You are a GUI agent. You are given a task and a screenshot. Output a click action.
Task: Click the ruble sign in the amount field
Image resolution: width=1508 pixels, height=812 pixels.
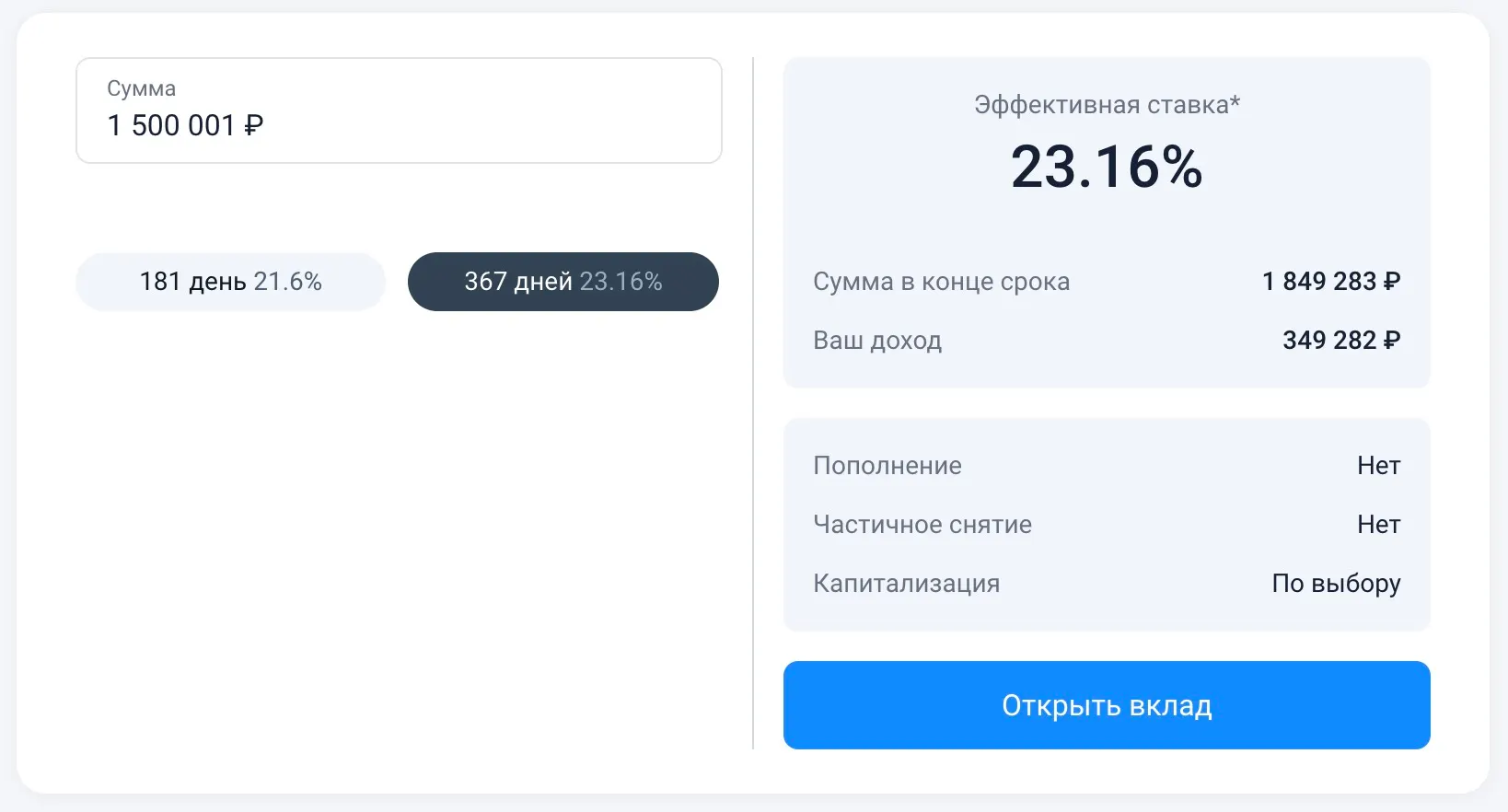pyautogui.click(x=254, y=125)
